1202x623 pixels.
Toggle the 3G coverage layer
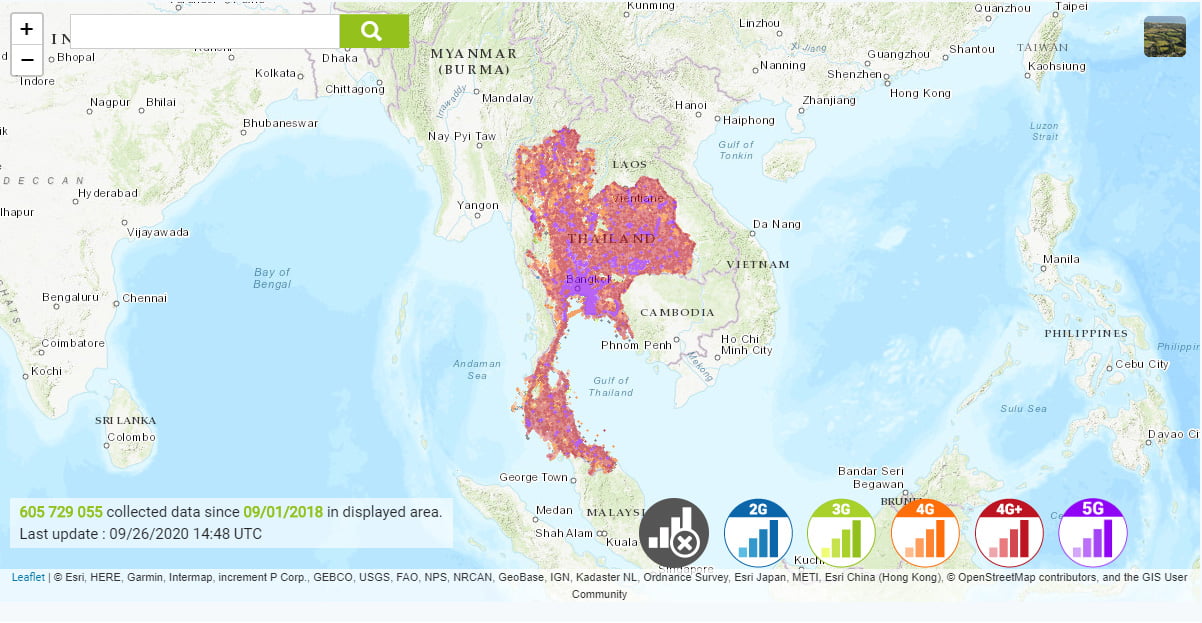[841, 533]
